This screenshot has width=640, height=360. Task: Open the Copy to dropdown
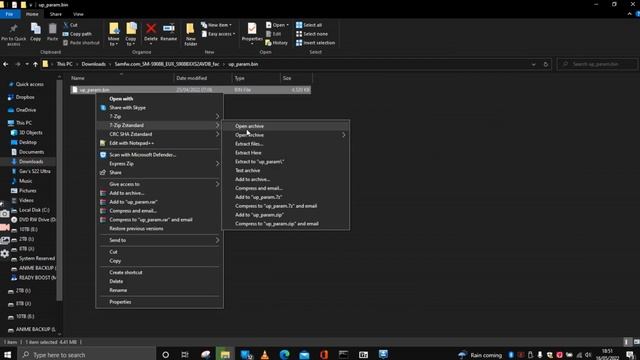pyautogui.click(x=131, y=41)
